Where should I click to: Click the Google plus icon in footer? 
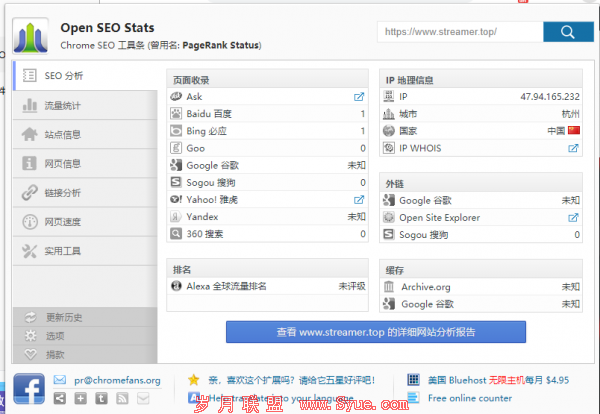(x=80, y=399)
